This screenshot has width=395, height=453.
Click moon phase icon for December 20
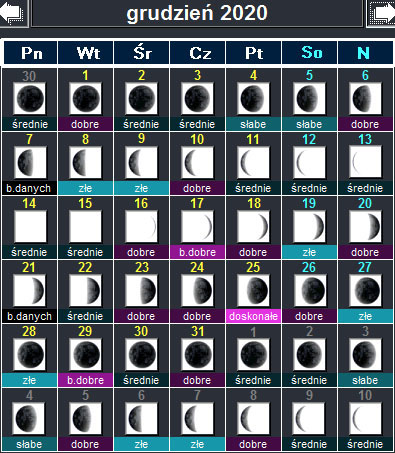coord(365,227)
